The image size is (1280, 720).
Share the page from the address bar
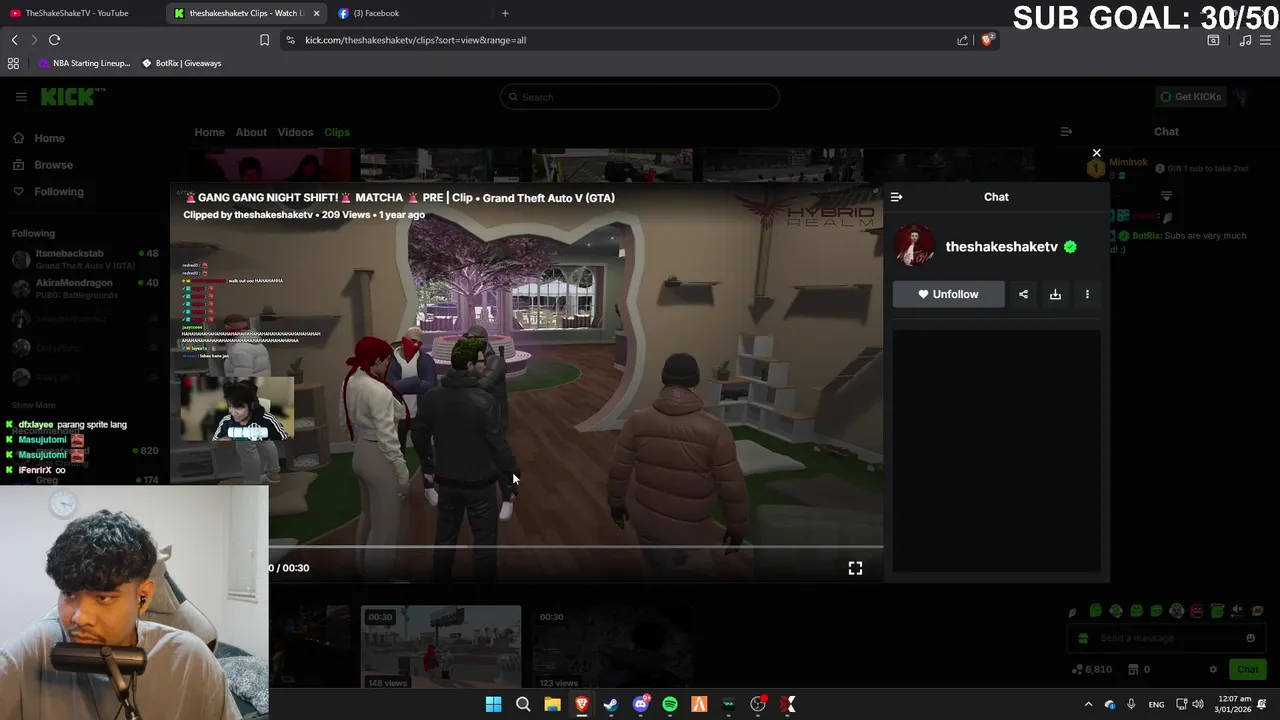(962, 40)
